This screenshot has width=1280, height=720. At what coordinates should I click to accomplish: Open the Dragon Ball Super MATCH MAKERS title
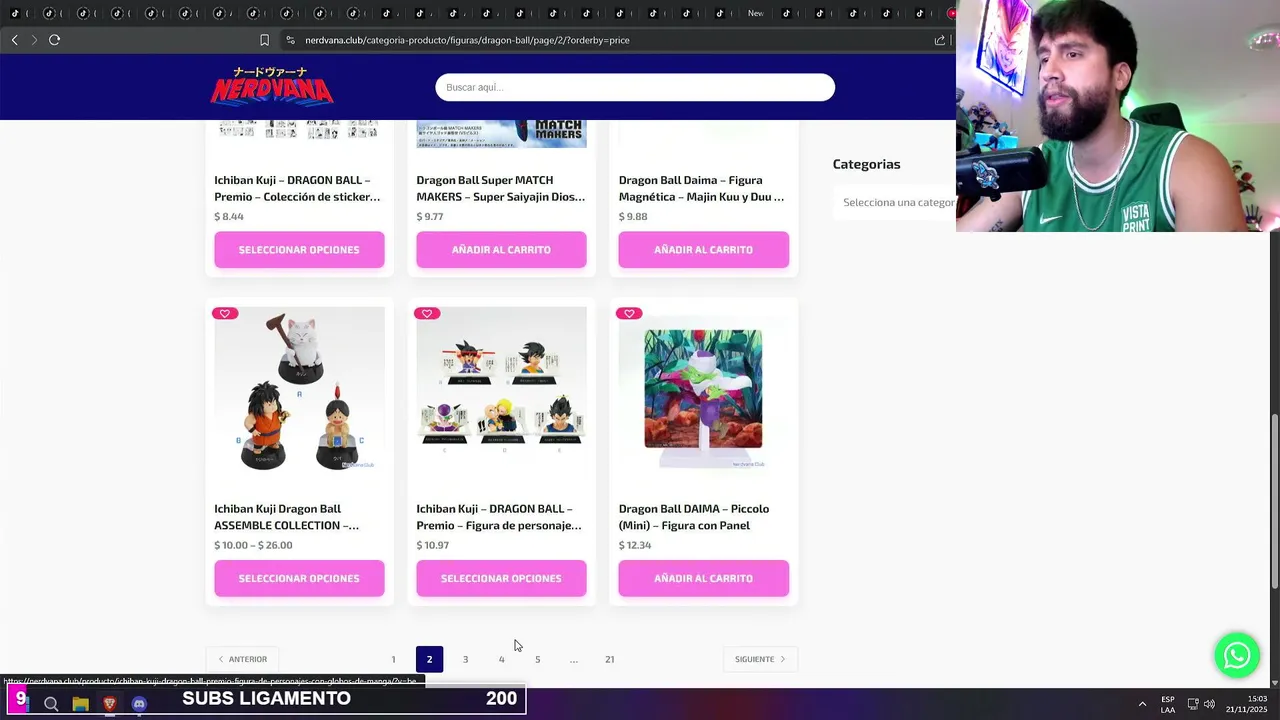[501, 188]
